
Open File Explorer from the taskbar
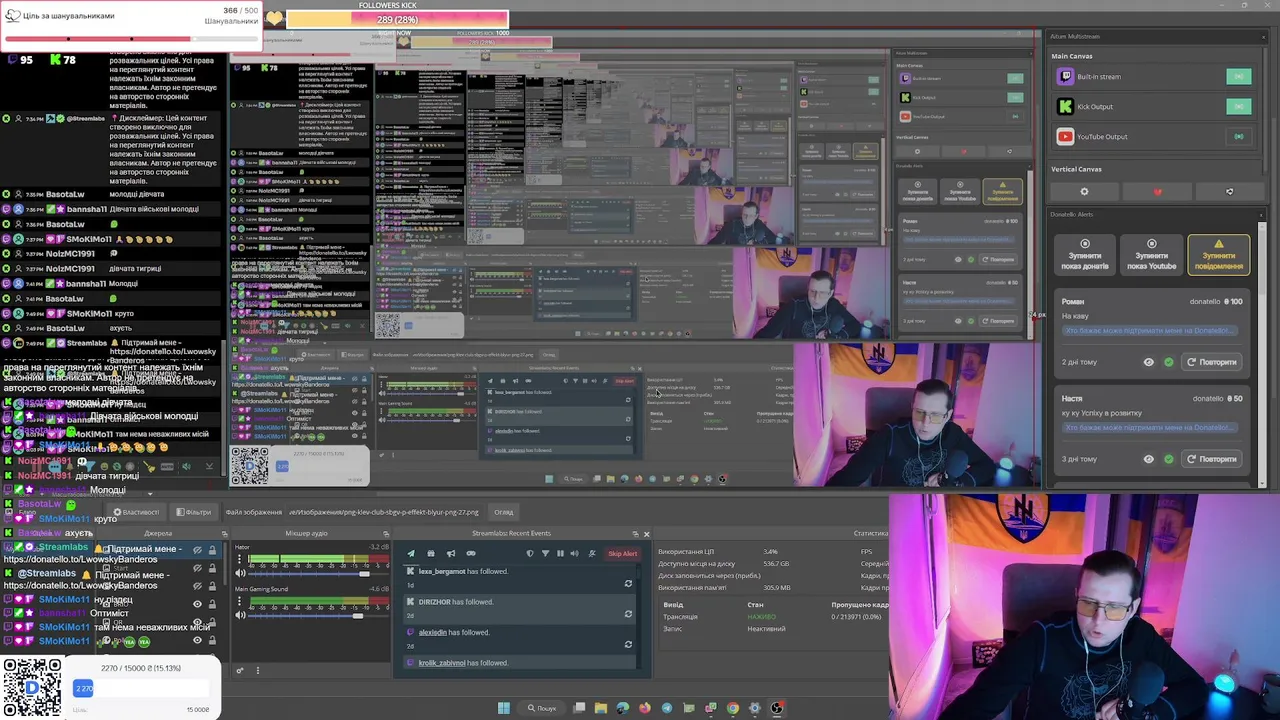coord(600,708)
